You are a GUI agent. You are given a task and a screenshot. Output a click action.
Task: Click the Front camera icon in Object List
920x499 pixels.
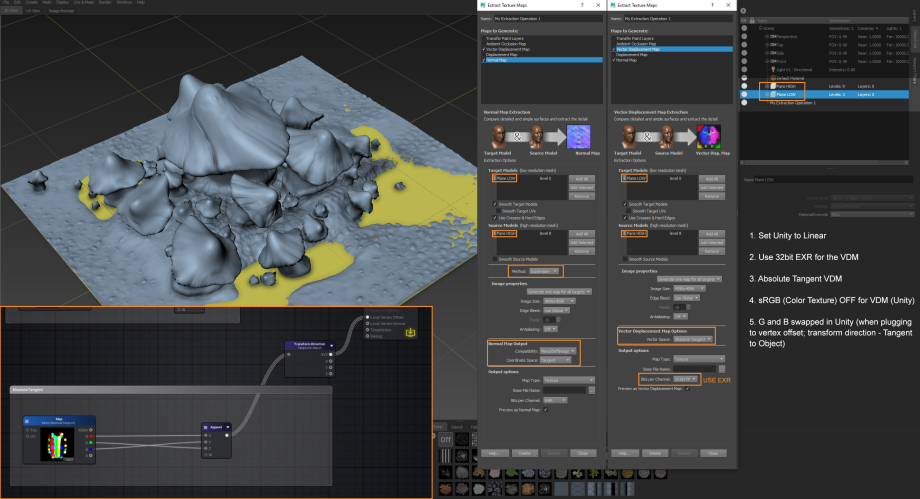tap(773, 61)
